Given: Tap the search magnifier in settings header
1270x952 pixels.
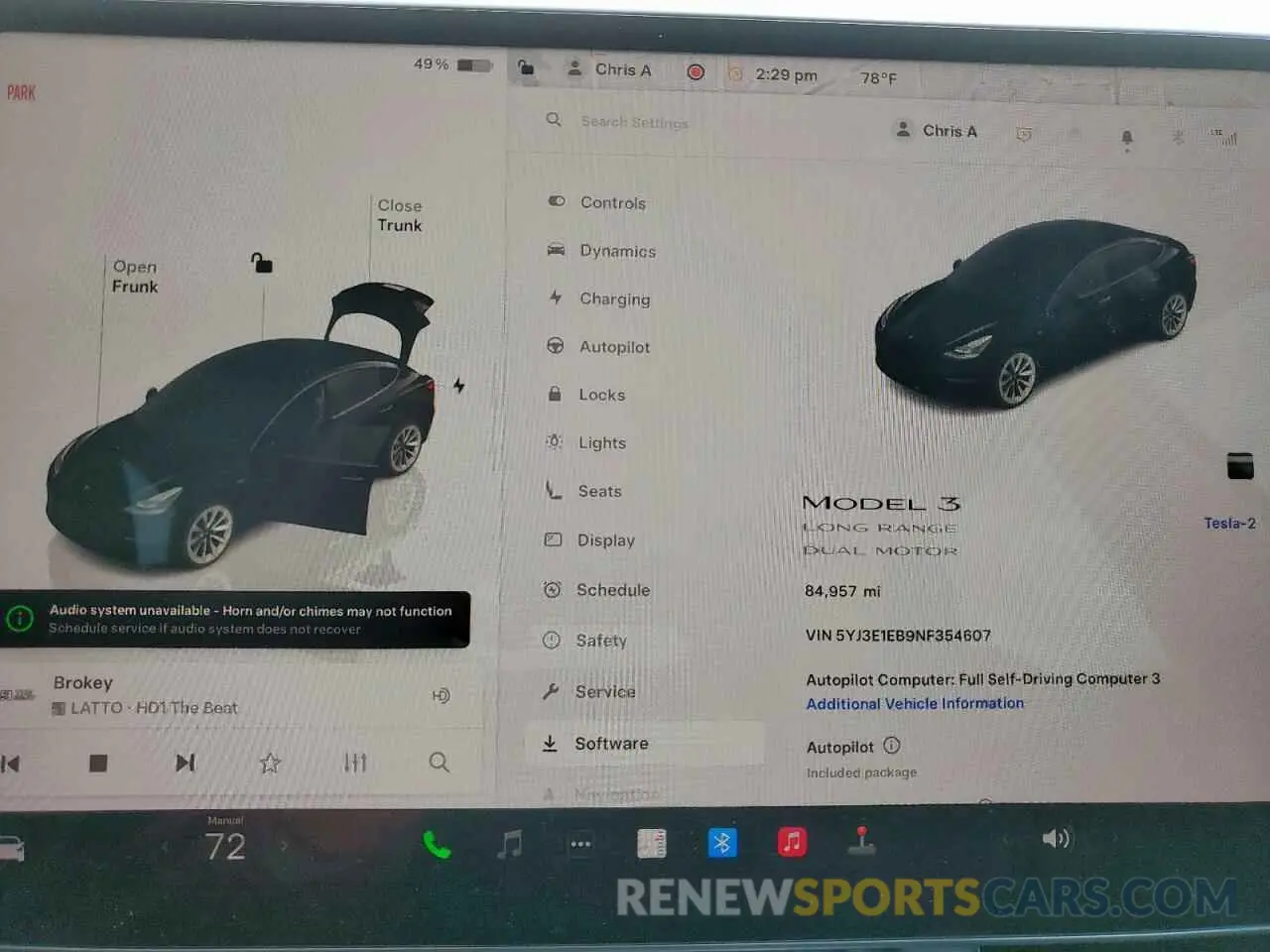Looking at the screenshot, I should pos(554,120).
